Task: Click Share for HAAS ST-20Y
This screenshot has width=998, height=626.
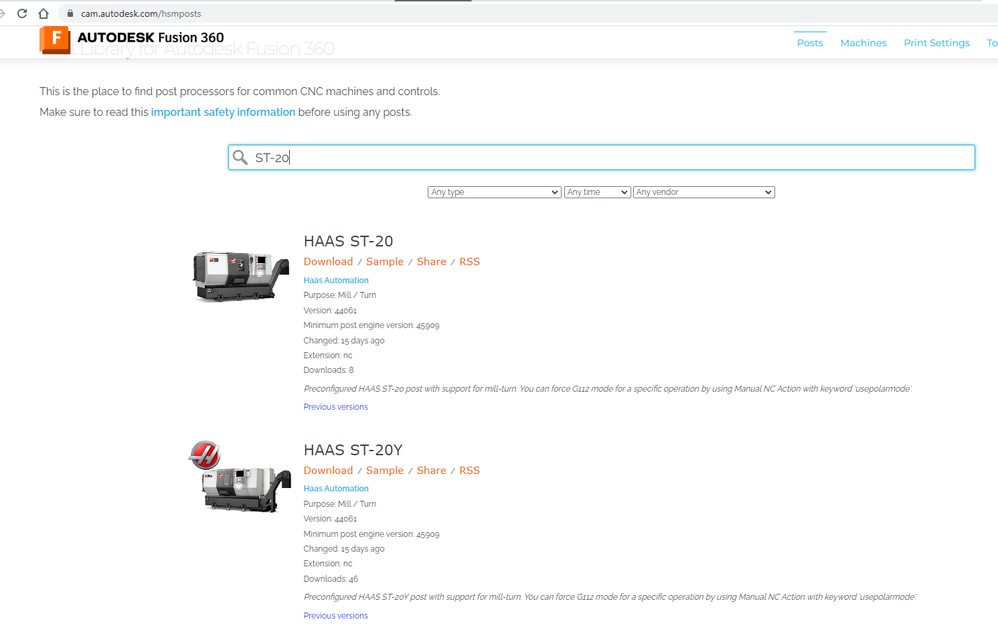Action: pos(431,470)
